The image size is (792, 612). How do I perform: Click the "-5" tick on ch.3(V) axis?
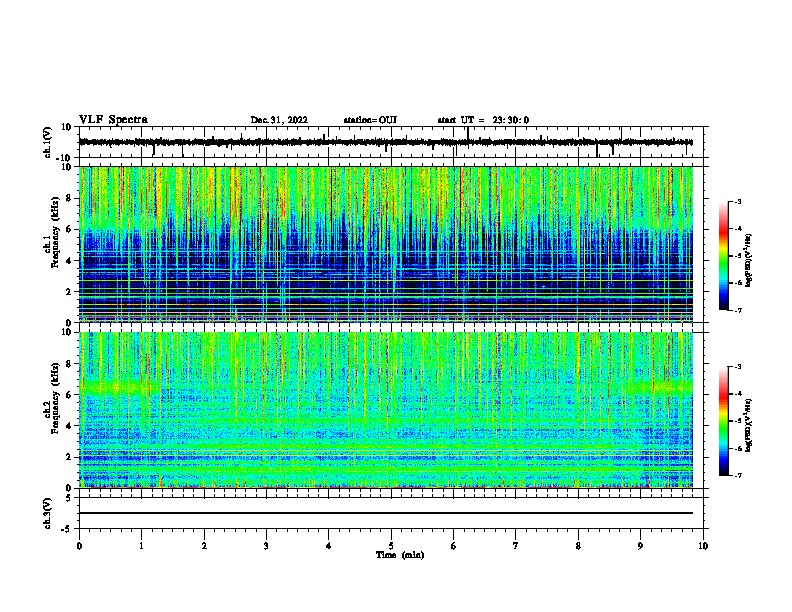point(68,529)
